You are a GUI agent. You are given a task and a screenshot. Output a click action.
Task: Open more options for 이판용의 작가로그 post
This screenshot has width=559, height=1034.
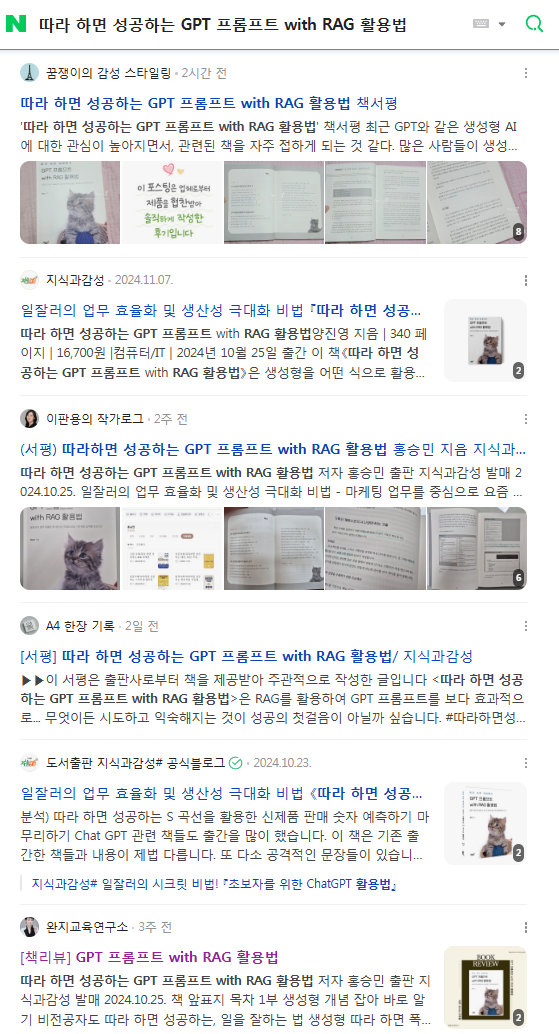(x=525, y=419)
